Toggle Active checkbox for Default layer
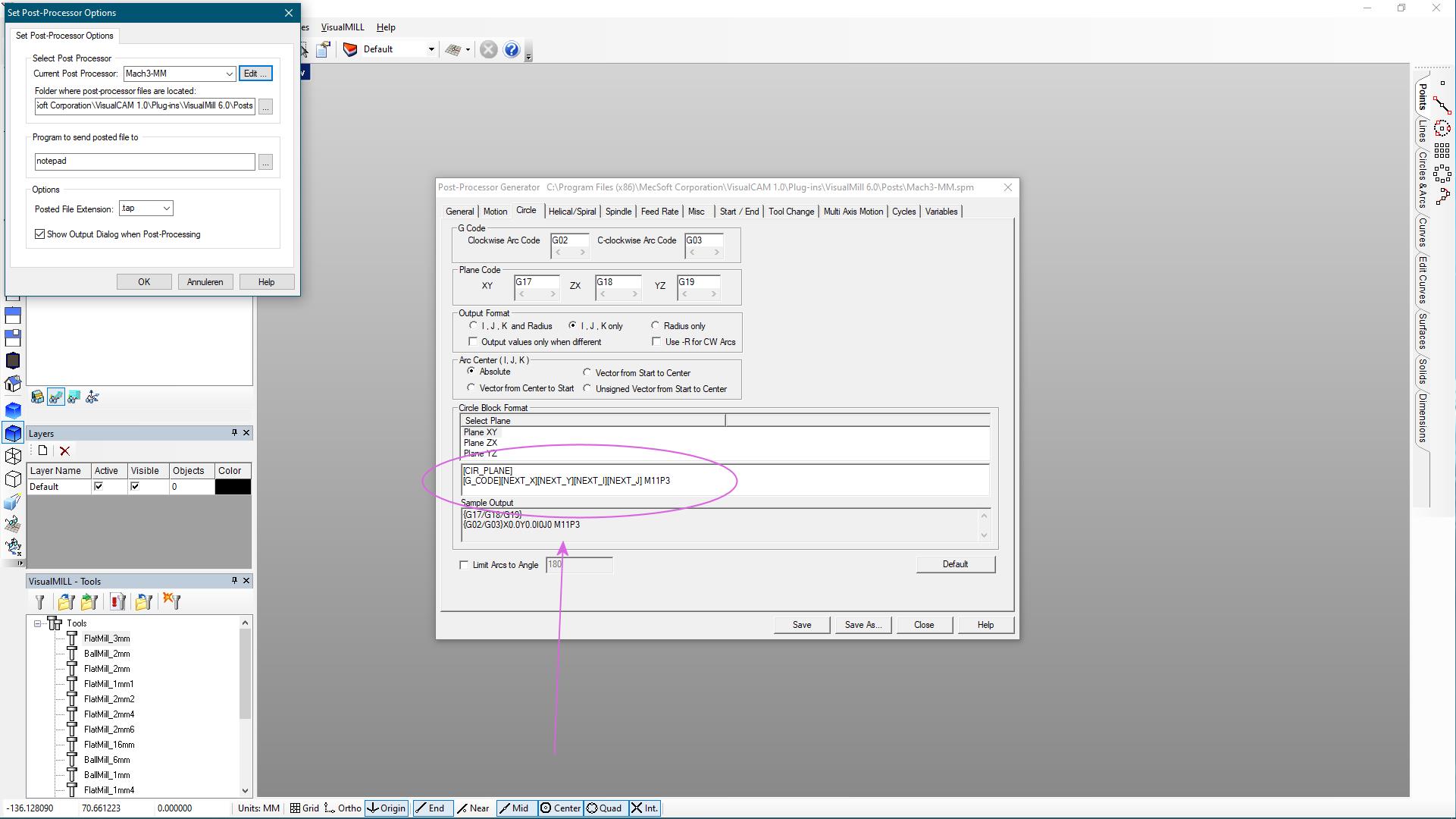Image resolution: width=1456 pixels, height=819 pixels. click(99, 487)
